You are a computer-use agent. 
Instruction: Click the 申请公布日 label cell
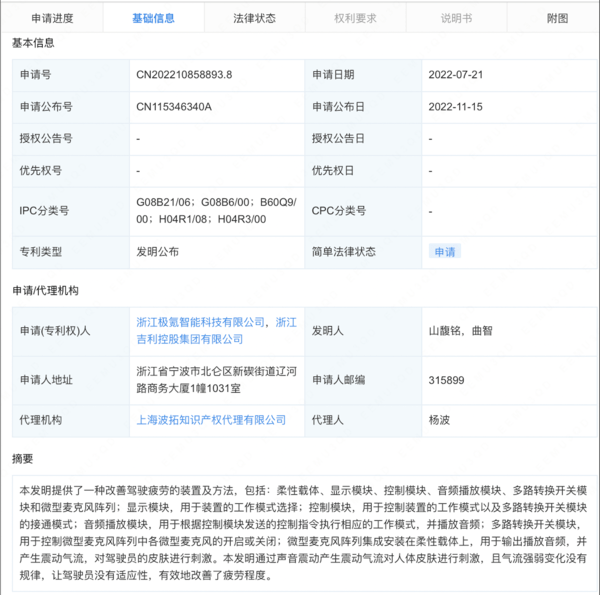[x=363, y=107]
